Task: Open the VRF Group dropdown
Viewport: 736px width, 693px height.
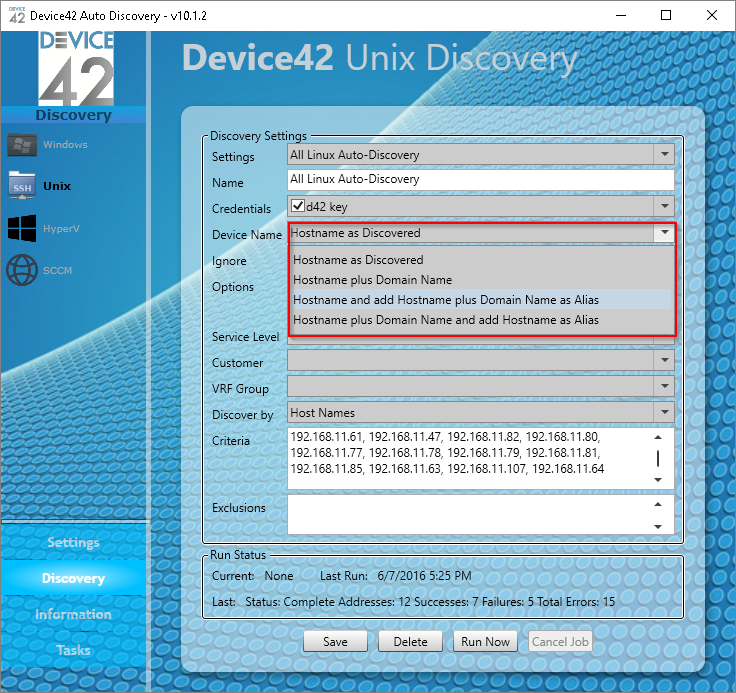Action: click(x=481, y=386)
